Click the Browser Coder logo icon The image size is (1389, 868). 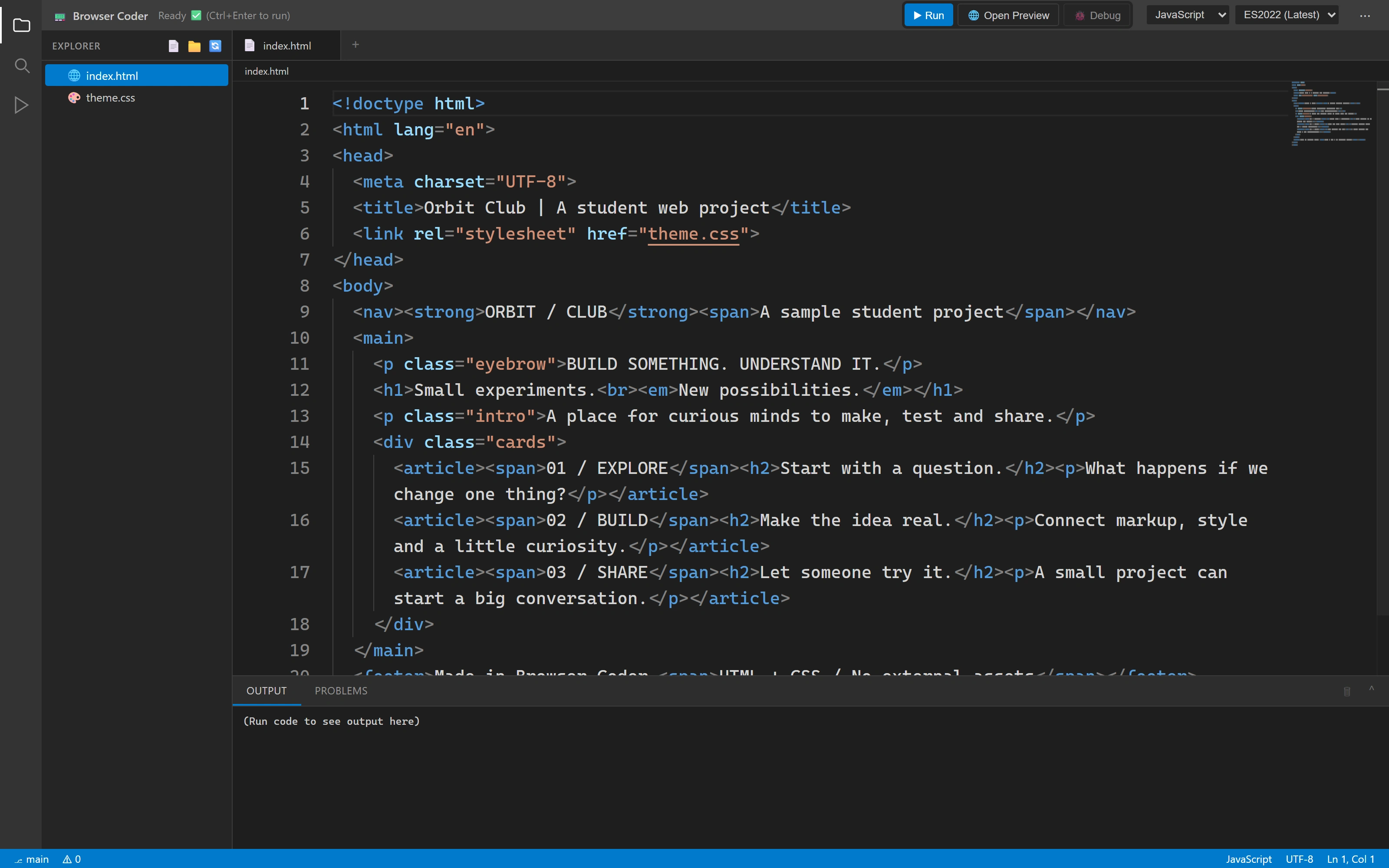tap(60, 16)
